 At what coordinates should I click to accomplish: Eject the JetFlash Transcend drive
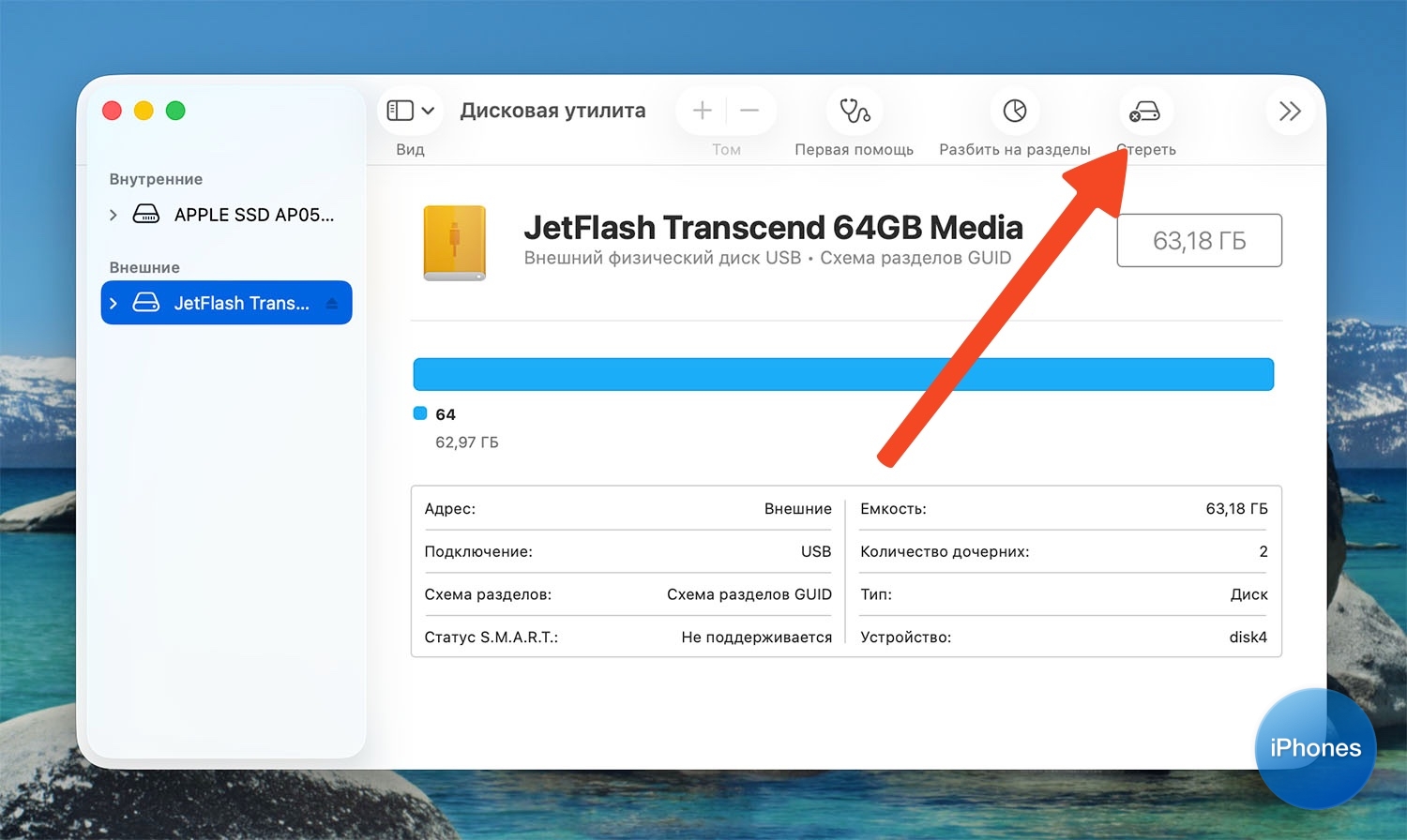[x=331, y=304]
